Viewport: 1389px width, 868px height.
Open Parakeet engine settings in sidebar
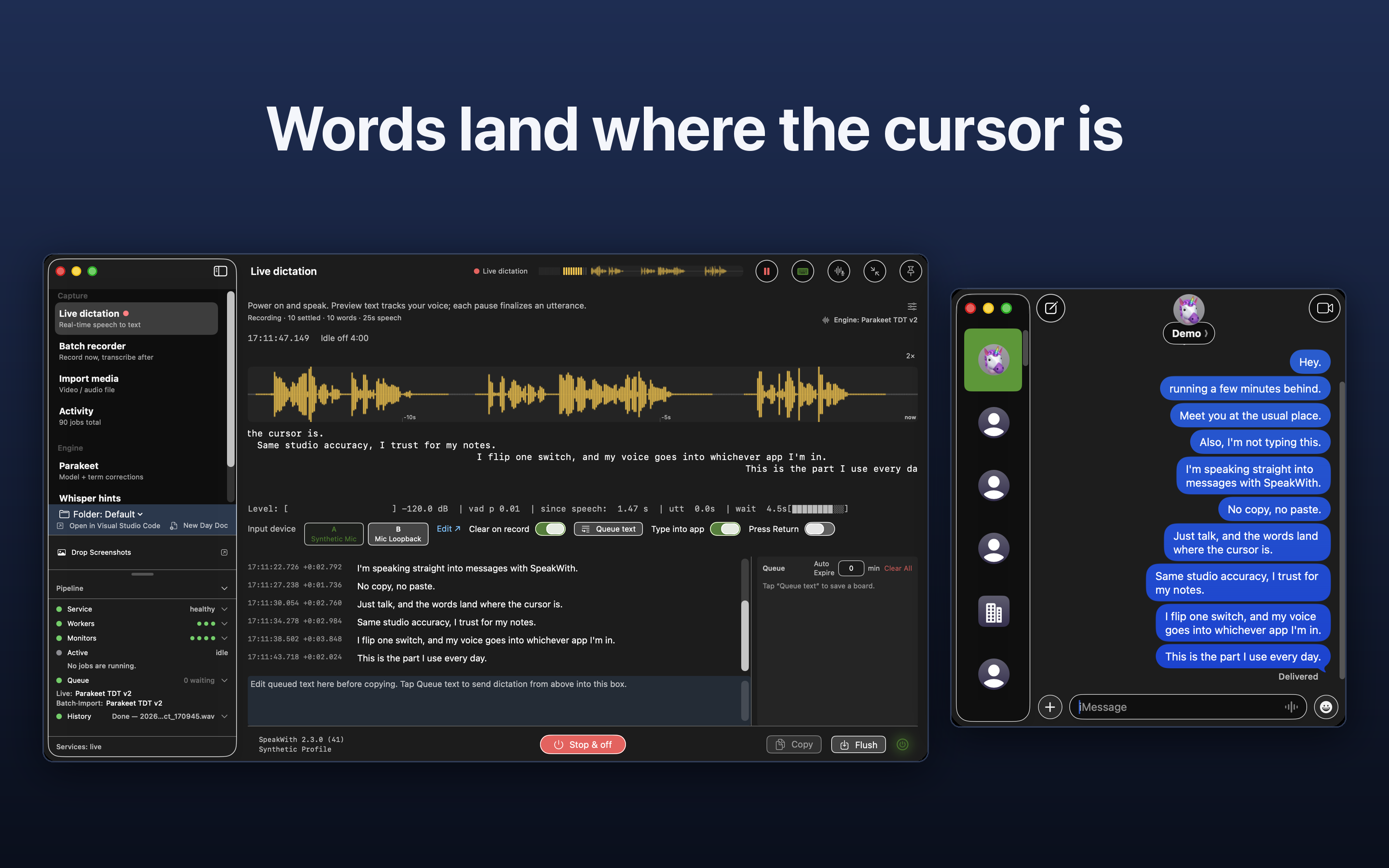point(136,471)
